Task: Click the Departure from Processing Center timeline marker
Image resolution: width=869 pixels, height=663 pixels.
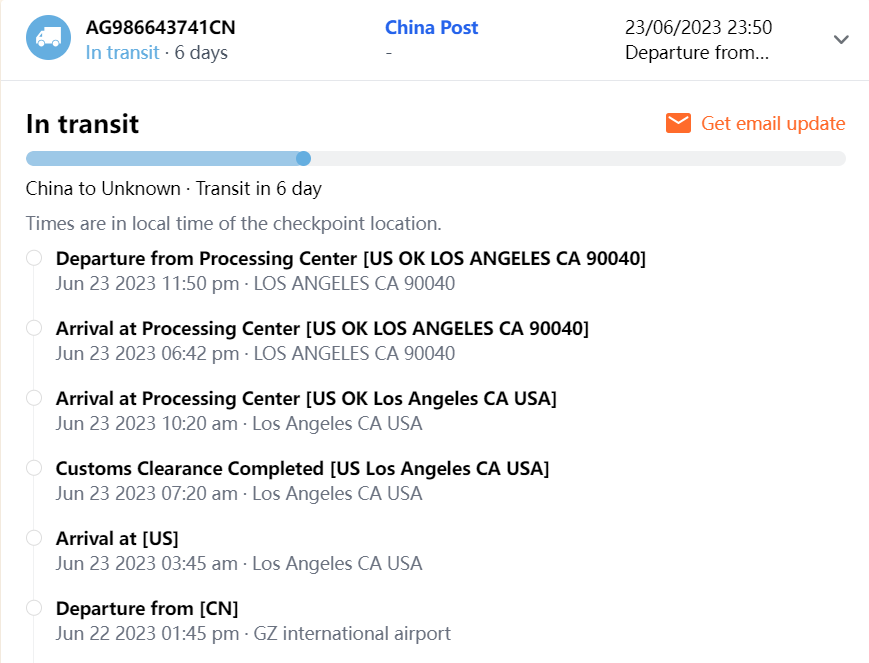Action: pos(34,258)
